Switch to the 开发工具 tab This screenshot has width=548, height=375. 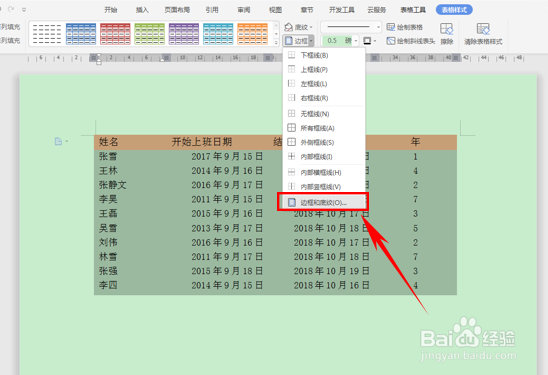[341, 10]
